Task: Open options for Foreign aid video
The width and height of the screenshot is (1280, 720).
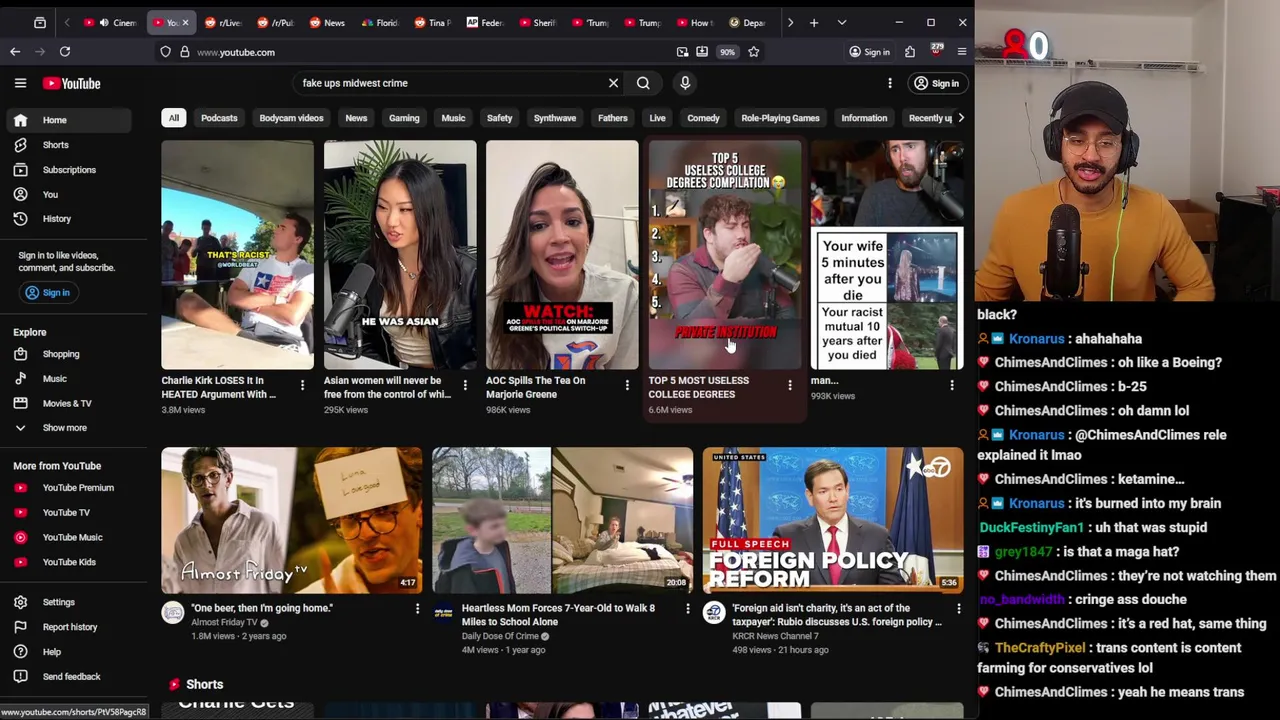Action: tap(958, 609)
